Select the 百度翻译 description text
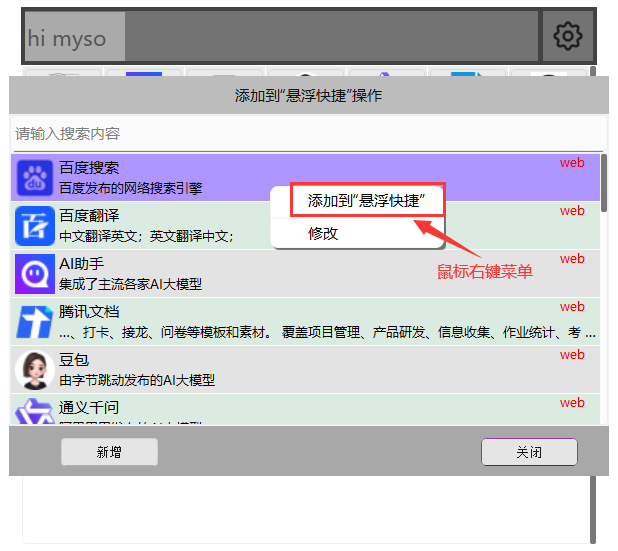The image size is (618, 551). point(146,236)
